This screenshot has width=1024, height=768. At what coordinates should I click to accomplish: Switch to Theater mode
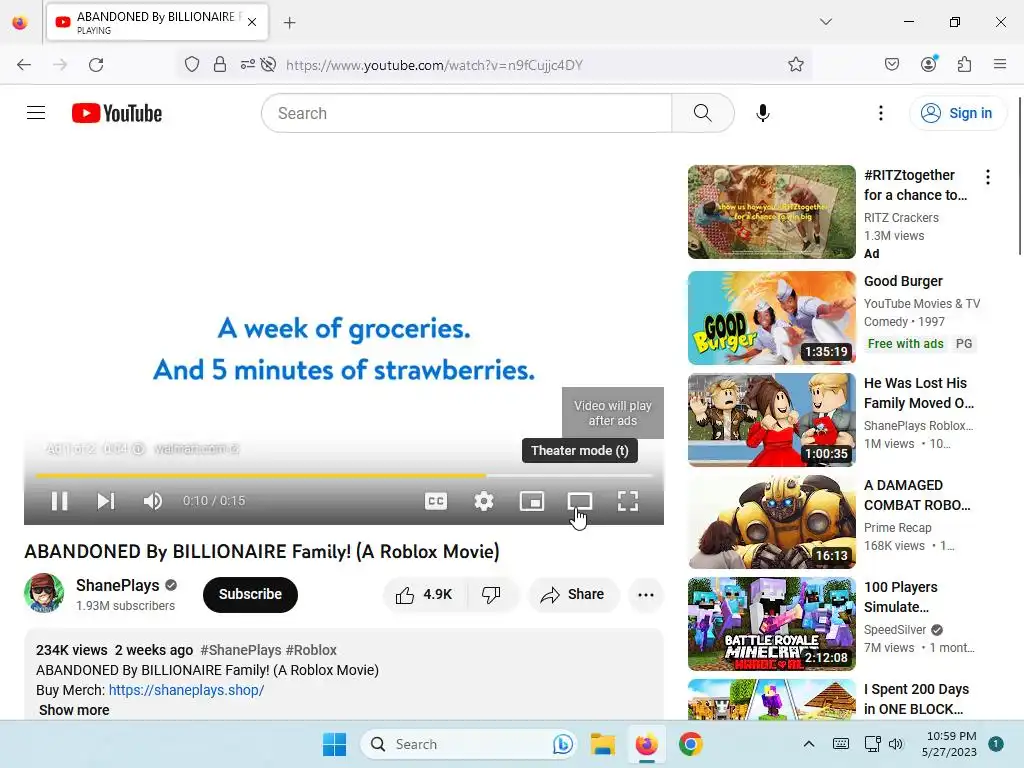pyautogui.click(x=579, y=501)
